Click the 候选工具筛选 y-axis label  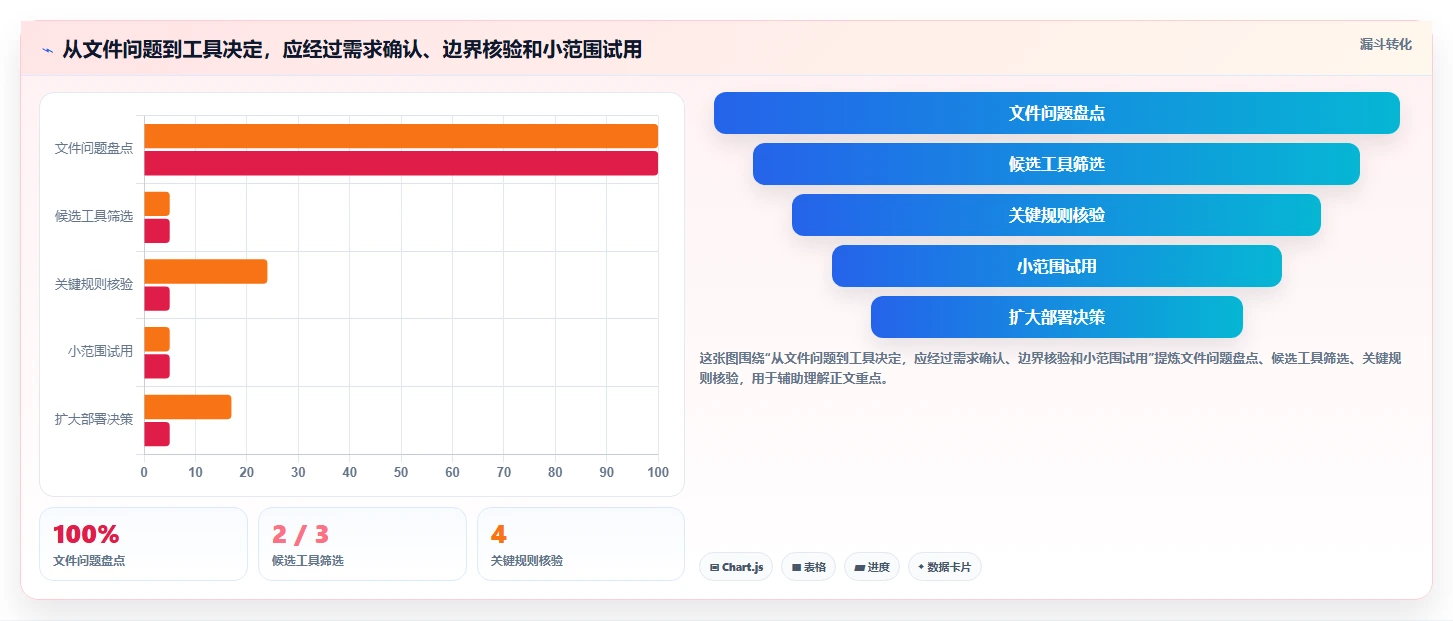94,216
